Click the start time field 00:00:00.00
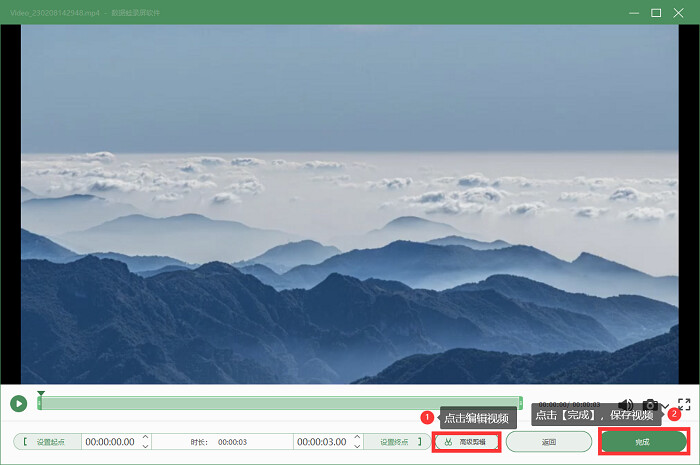700x465 pixels. [110, 442]
